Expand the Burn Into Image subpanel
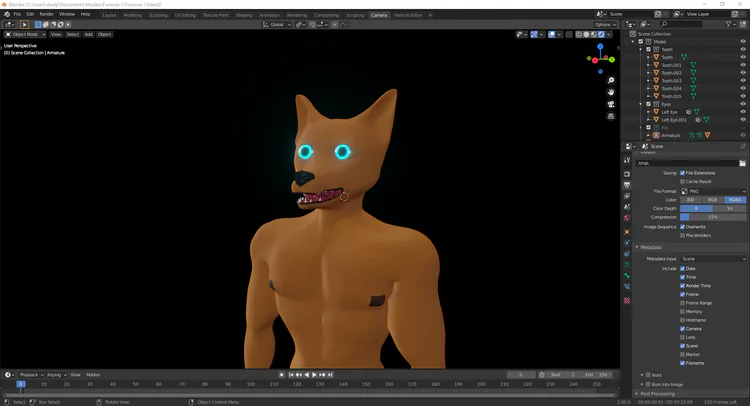Image resolution: width=750 pixels, height=406 pixels. pyautogui.click(x=642, y=384)
